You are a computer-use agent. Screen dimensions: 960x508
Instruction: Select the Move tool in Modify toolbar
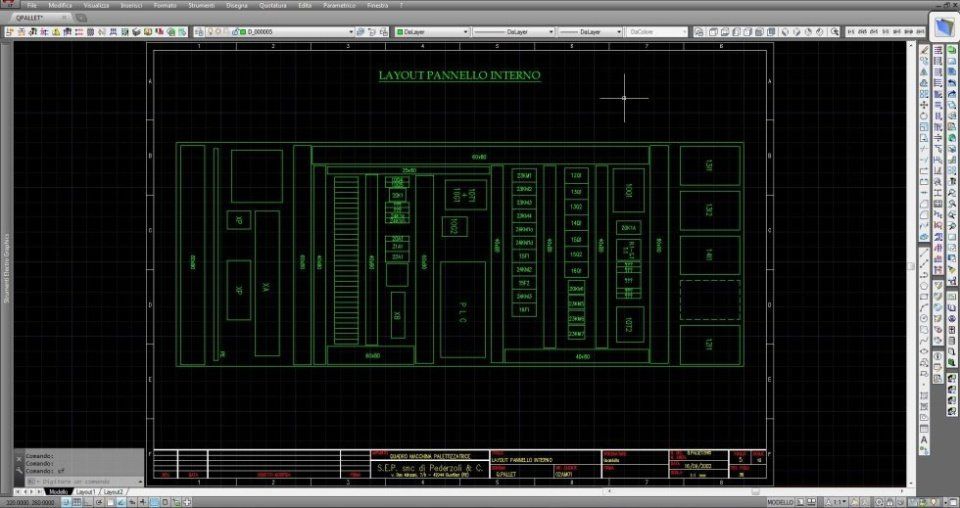(x=924, y=105)
